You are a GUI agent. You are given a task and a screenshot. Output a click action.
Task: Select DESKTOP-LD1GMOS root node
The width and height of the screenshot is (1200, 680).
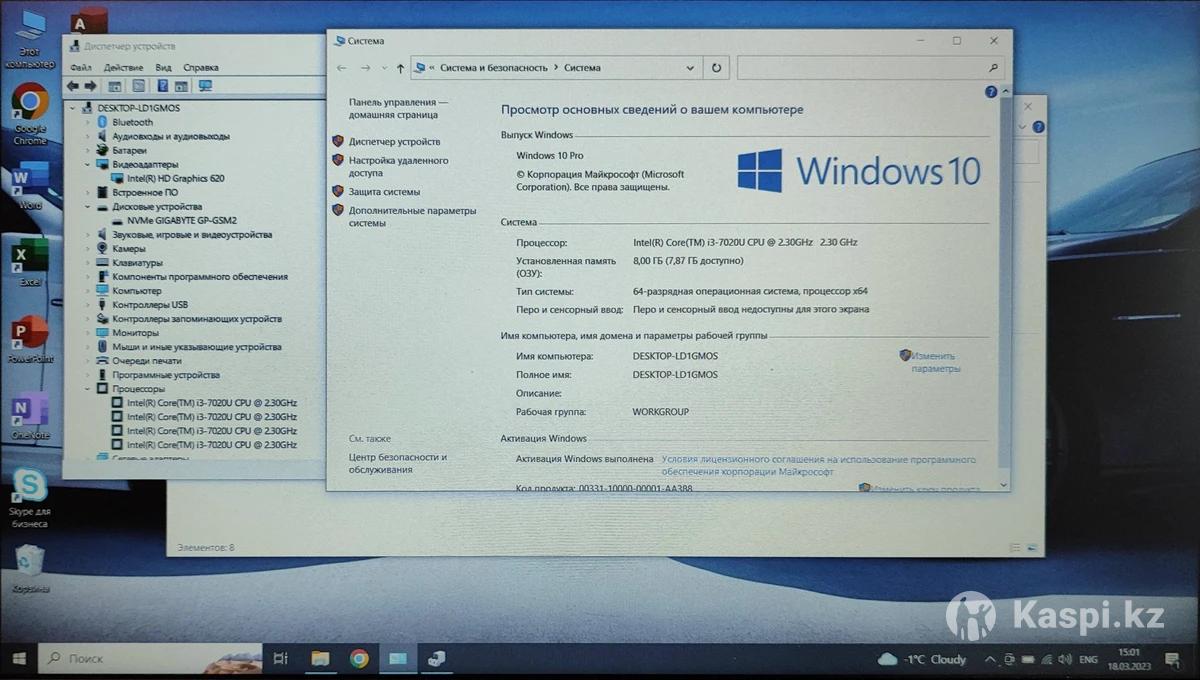coord(139,107)
